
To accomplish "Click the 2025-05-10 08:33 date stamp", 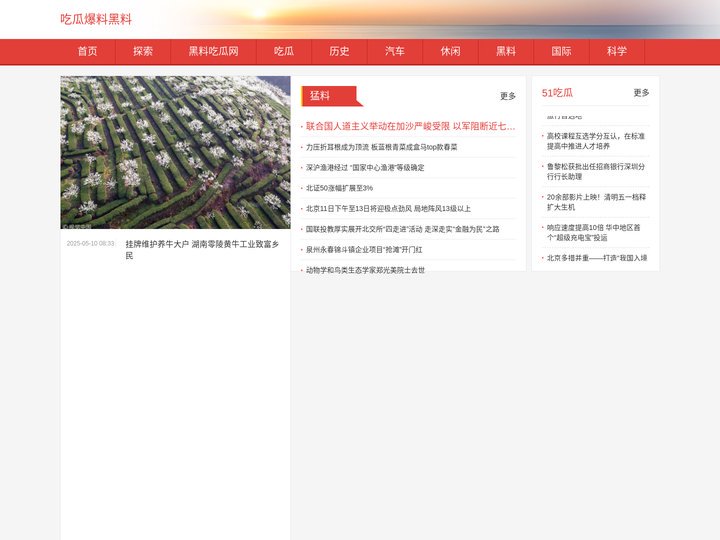I will pyautogui.click(x=90, y=243).
